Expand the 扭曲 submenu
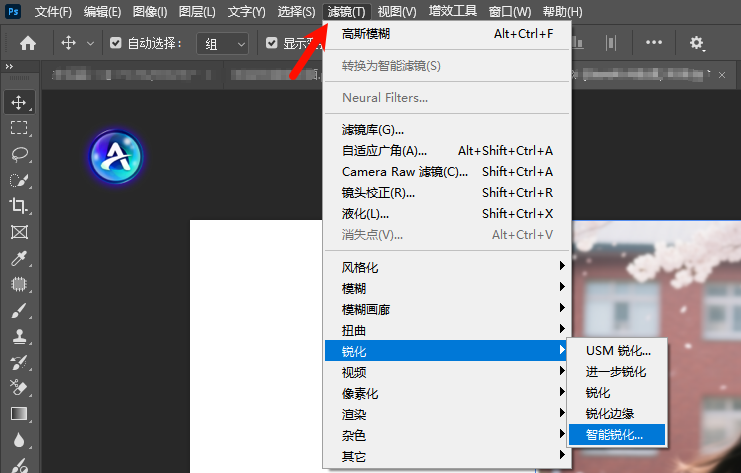 [x=447, y=330]
